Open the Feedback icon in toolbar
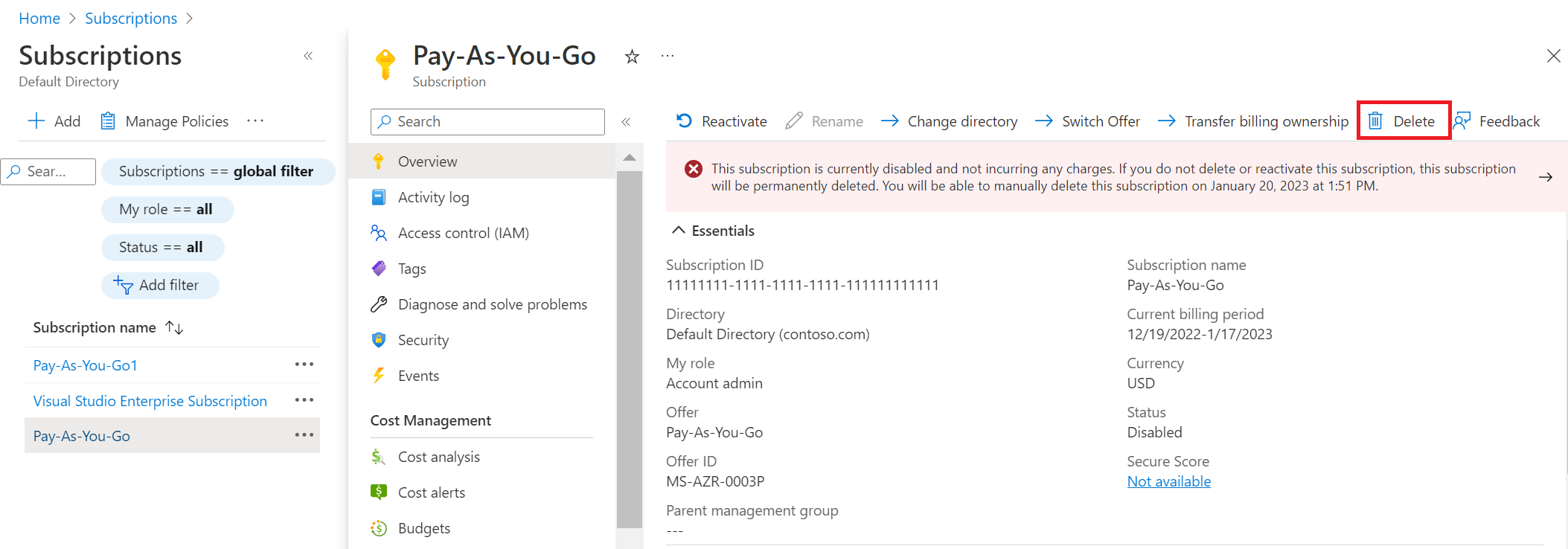 (1462, 121)
